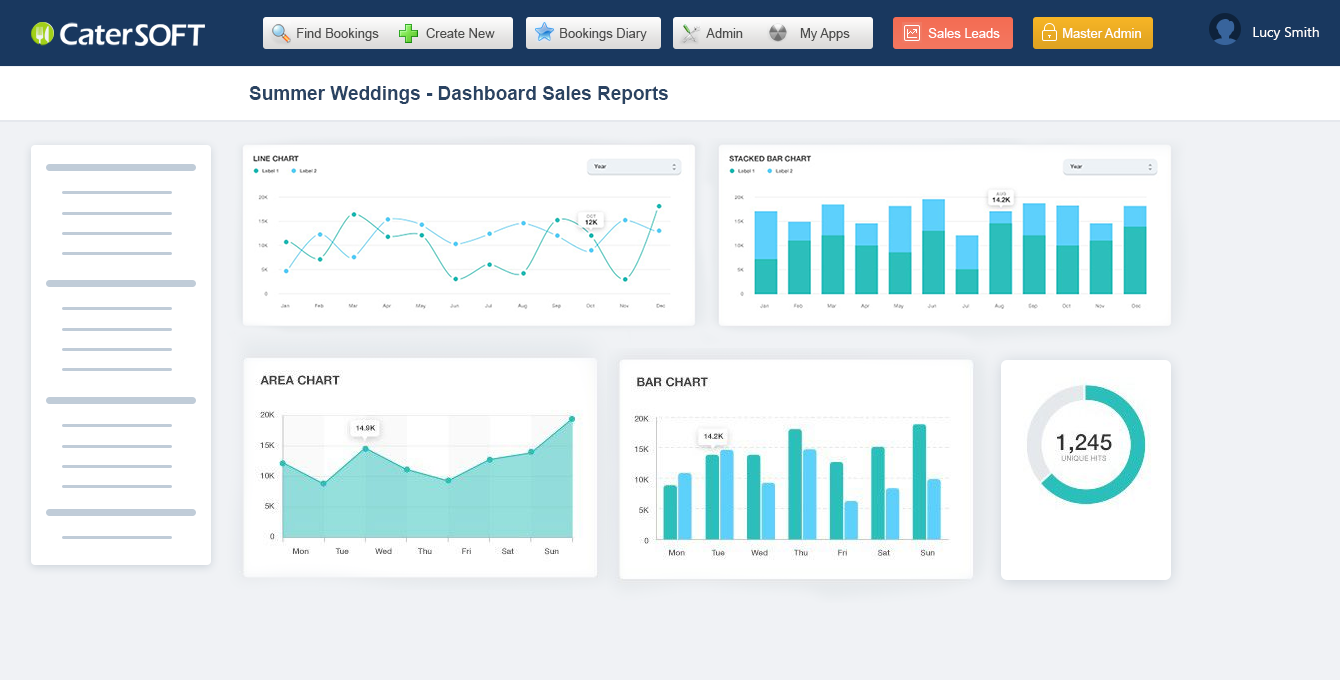Viewport: 1340px width, 680px height.
Task: Click the Master Admin button
Action: click(1093, 32)
